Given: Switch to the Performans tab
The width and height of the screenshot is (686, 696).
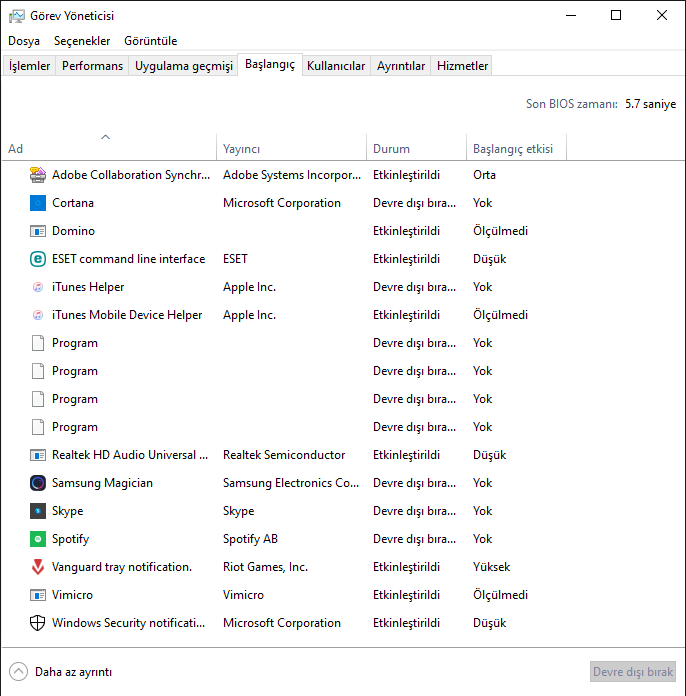Looking at the screenshot, I should coord(93,66).
